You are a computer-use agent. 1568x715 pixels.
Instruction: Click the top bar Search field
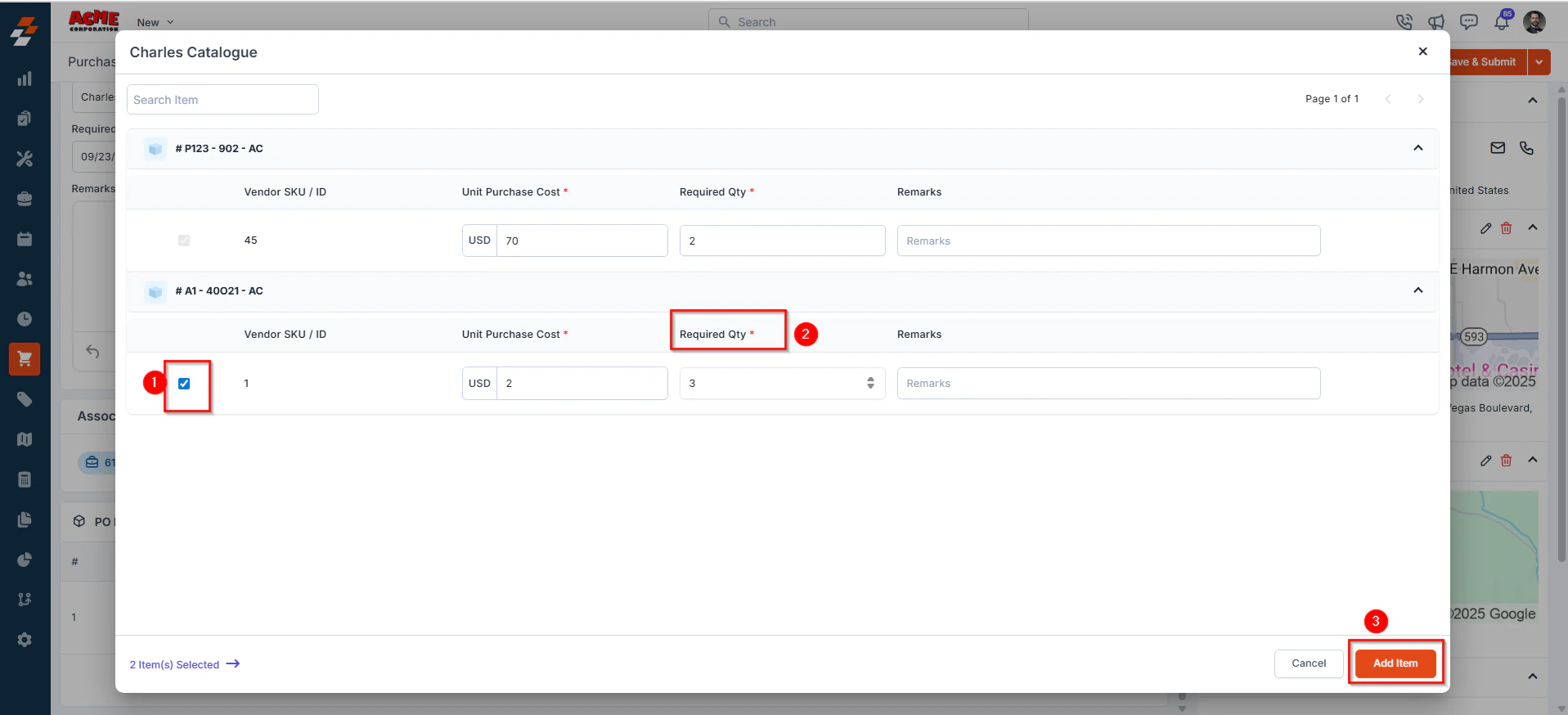pyautogui.click(x=869, y=22)
